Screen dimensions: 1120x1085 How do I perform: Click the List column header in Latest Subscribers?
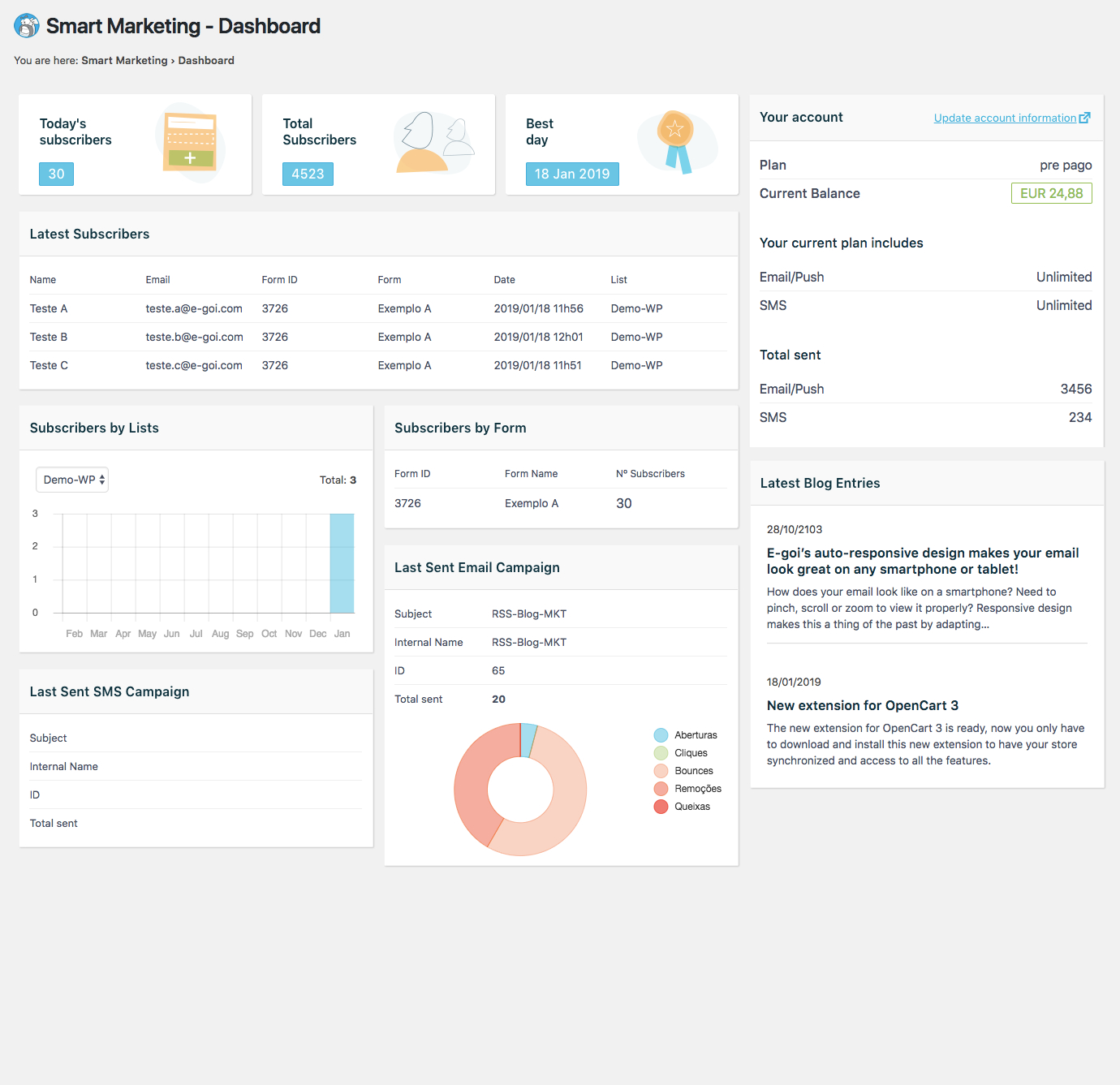(x=619, y=279)
